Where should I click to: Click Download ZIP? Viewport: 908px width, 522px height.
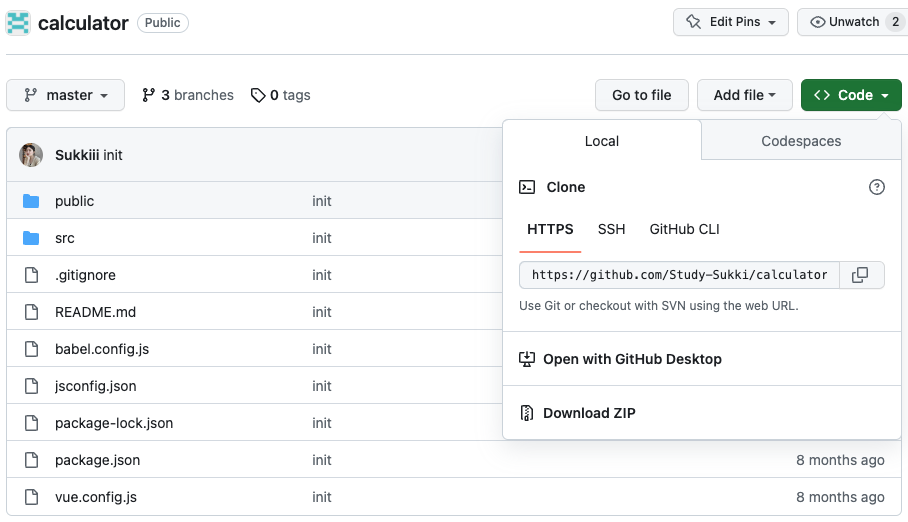pyautogui.click(x=589, y=413)
